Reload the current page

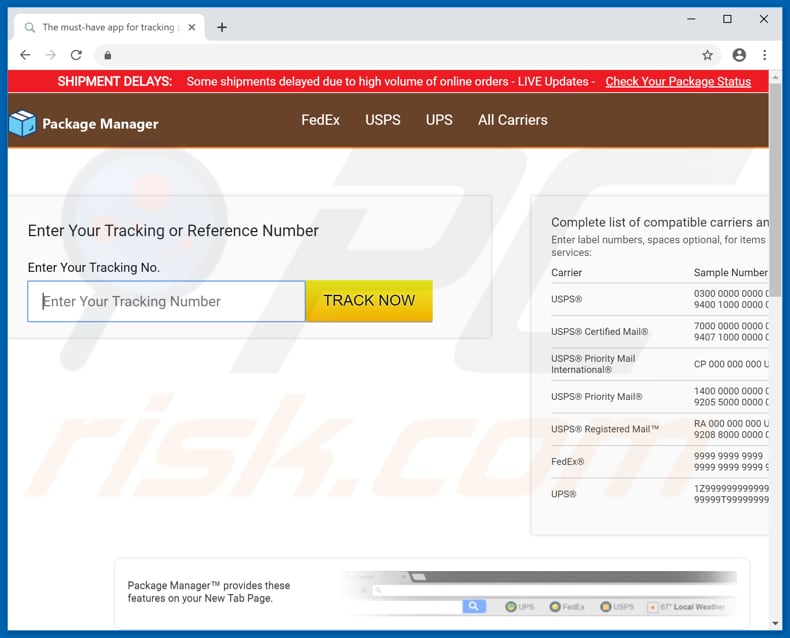[x=76, y=55]
